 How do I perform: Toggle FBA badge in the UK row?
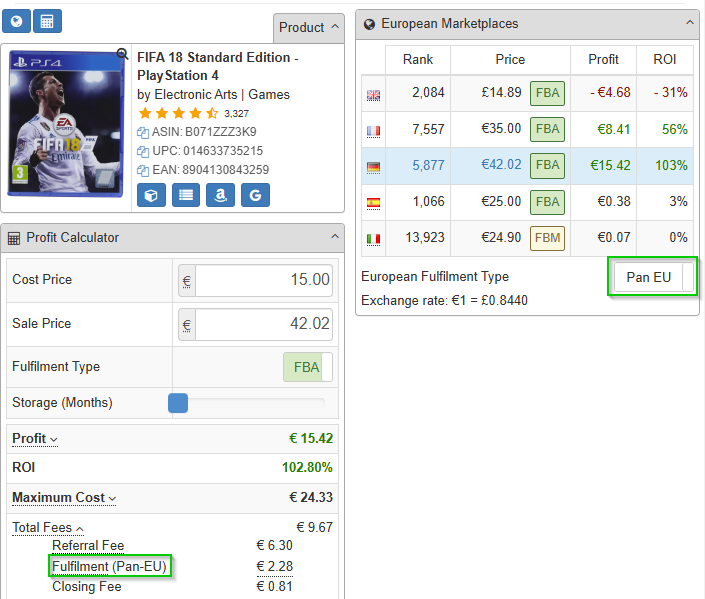(547, 93)
